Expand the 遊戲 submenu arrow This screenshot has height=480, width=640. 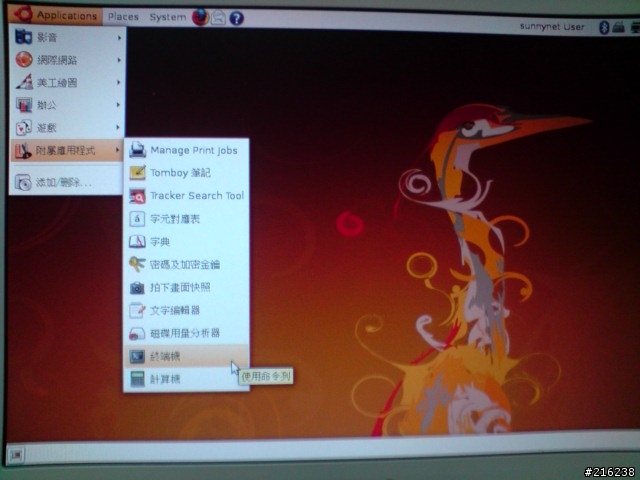118,127
